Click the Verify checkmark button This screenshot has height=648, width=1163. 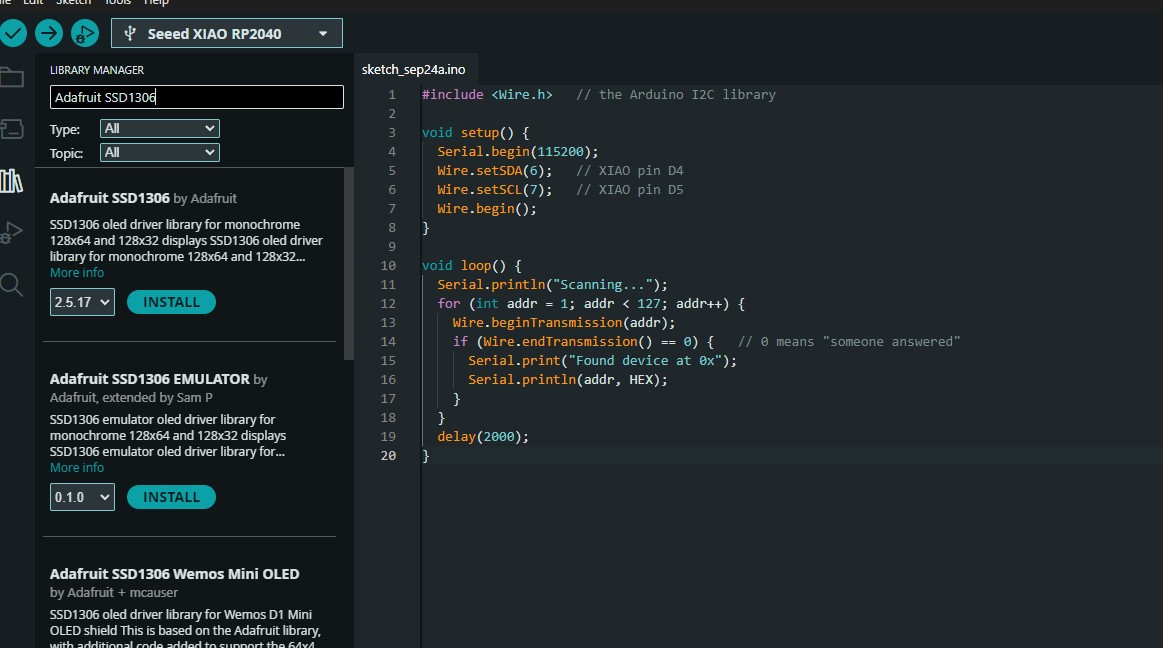13,33
